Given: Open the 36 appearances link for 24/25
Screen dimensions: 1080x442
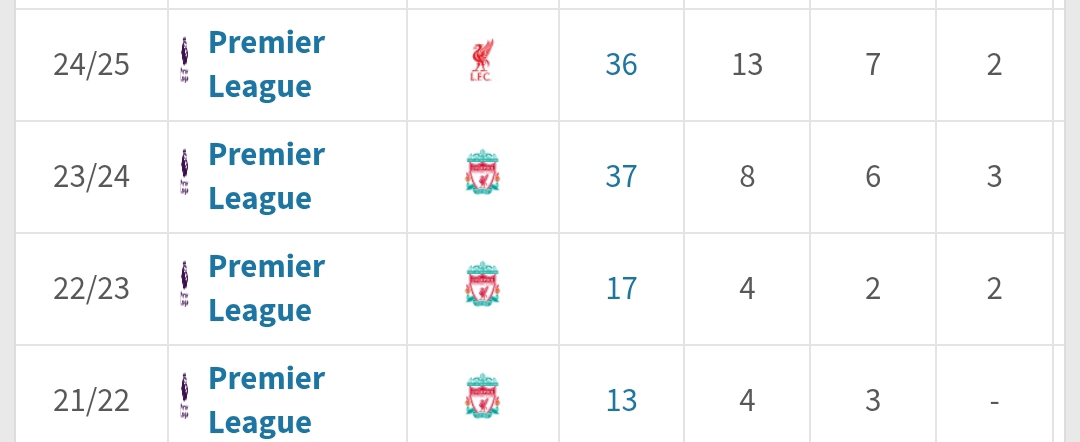Looking at the screenshot, I should [x=621, y=65].
